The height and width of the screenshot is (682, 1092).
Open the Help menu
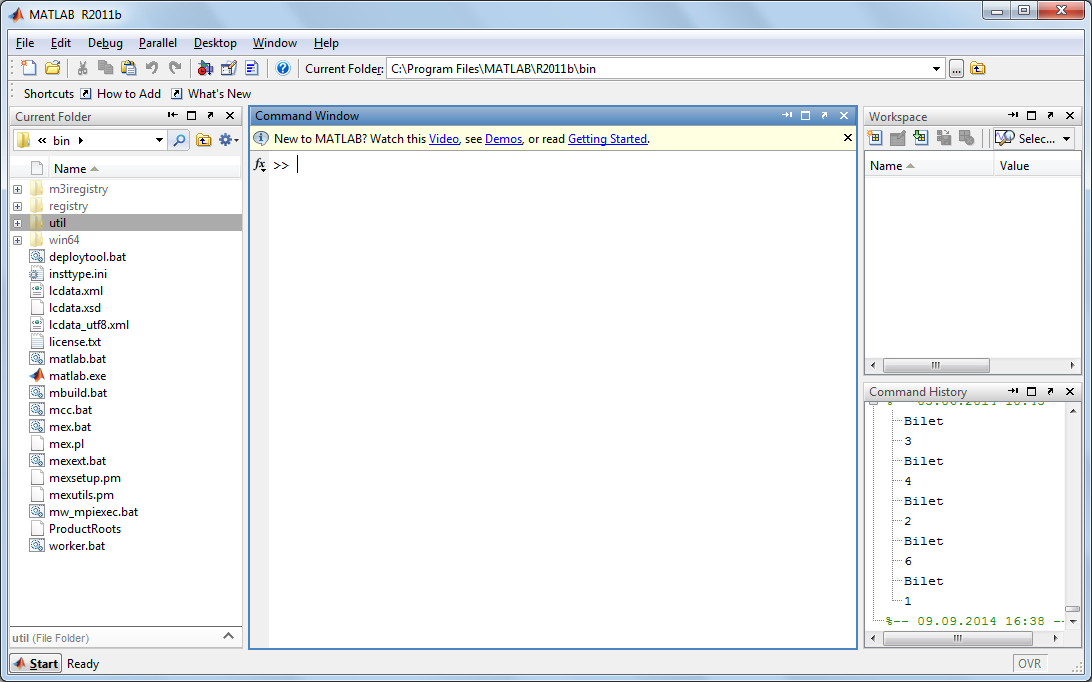326,42
